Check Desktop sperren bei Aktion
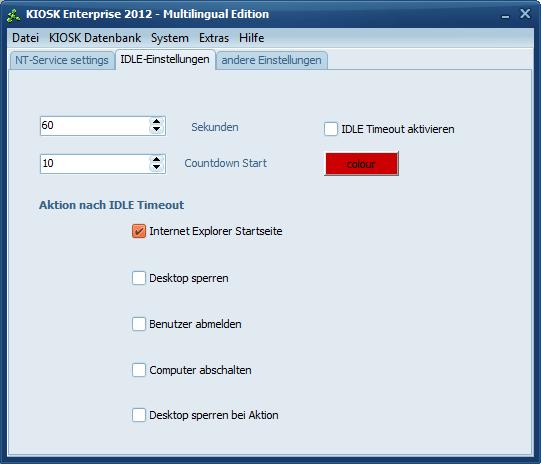541x464 pixels. pos(139,415)
